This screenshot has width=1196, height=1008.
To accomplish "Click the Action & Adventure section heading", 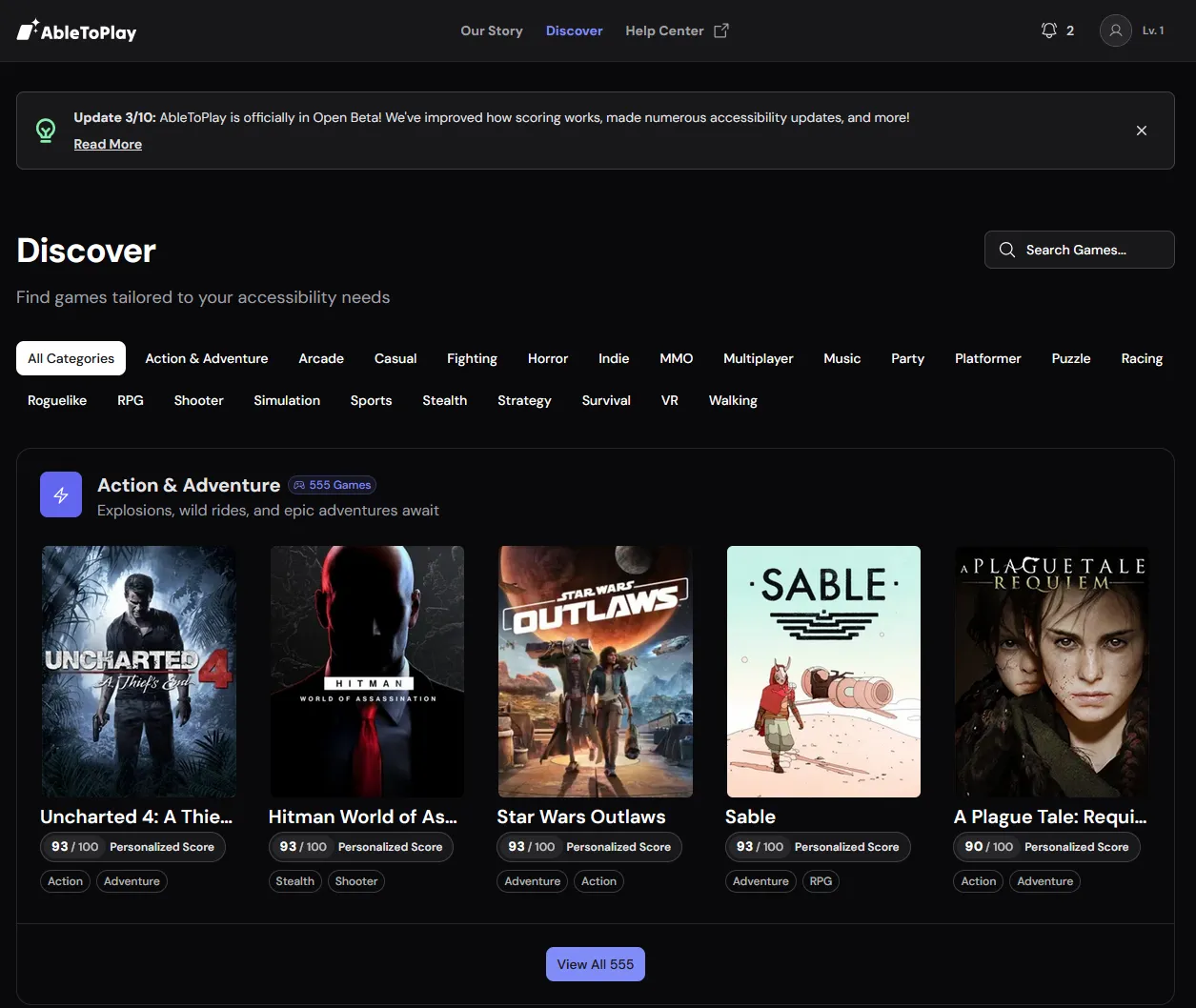I will click(189, 485).
